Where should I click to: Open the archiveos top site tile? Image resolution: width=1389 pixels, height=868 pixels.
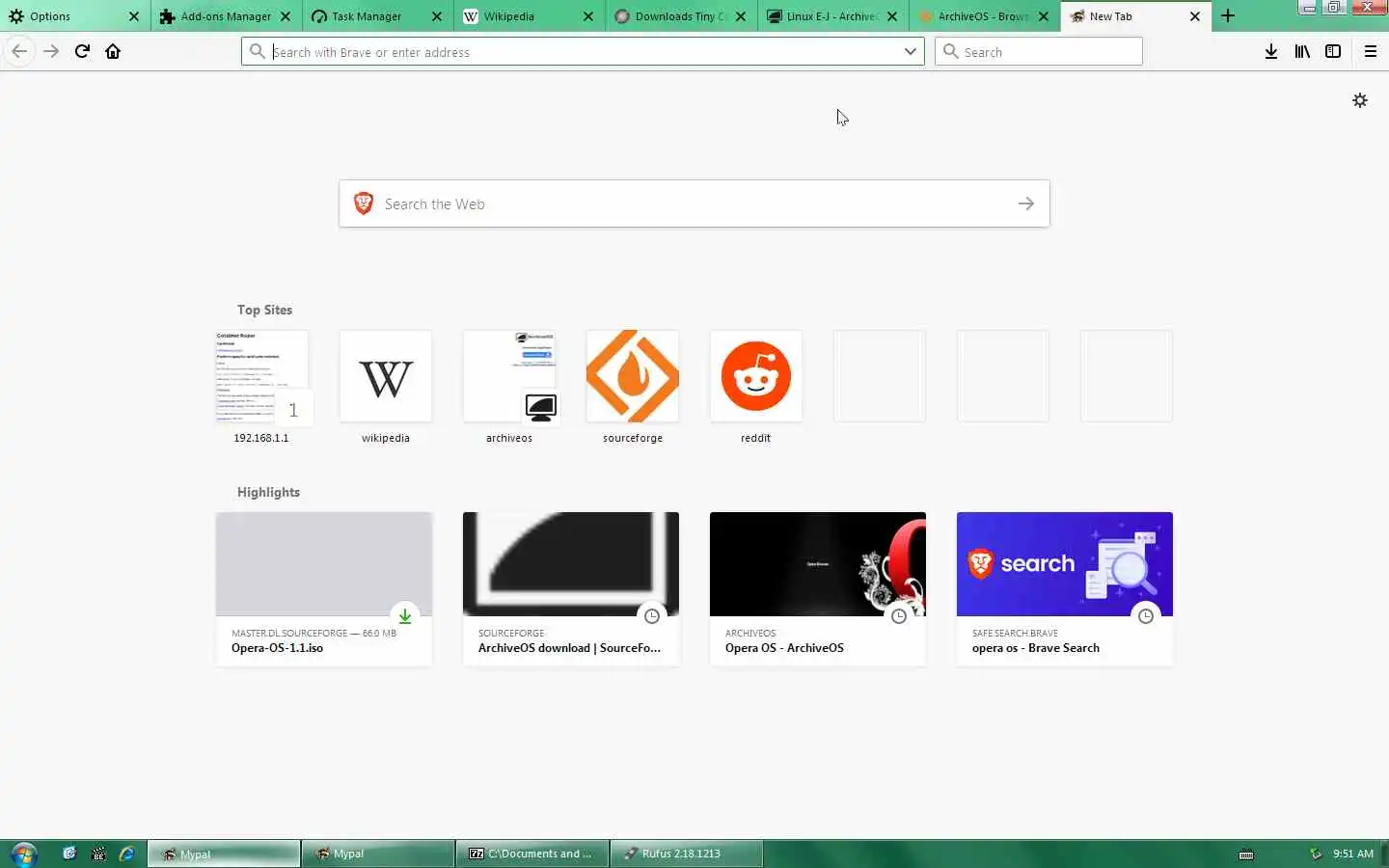(x=509, y=376)
